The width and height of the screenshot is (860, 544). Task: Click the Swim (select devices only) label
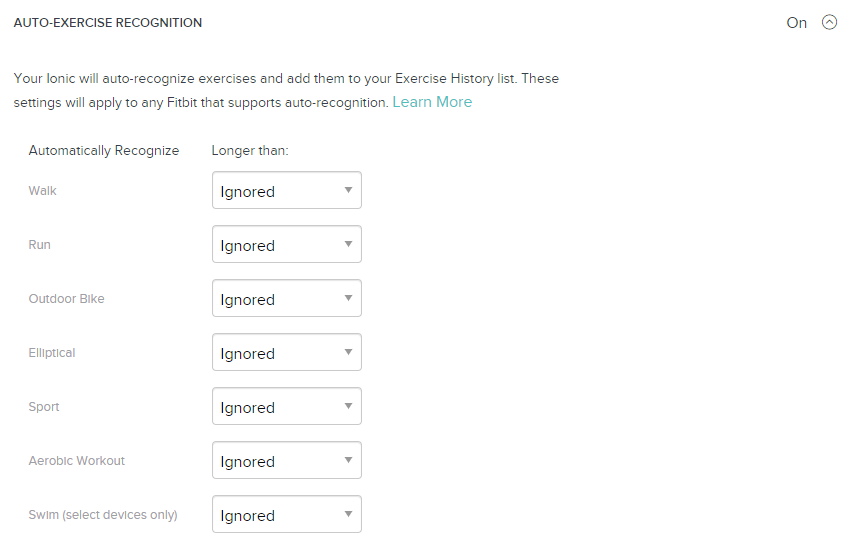(x=103, y=515)
